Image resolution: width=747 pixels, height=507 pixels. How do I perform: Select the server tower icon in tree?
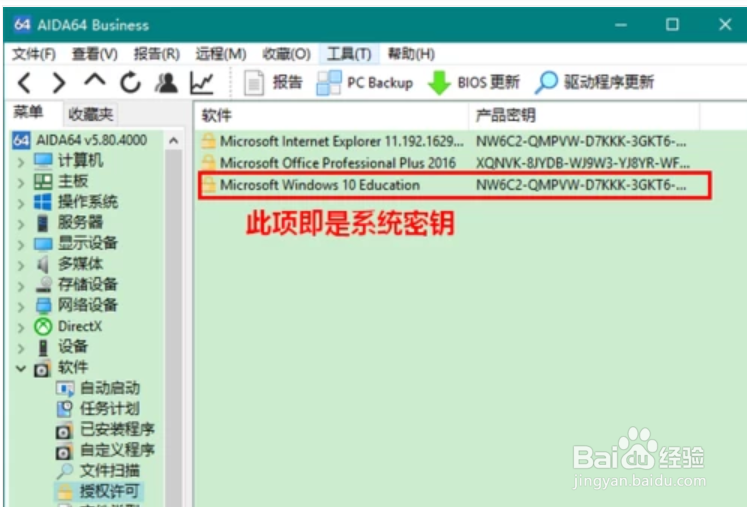point(42,223)
